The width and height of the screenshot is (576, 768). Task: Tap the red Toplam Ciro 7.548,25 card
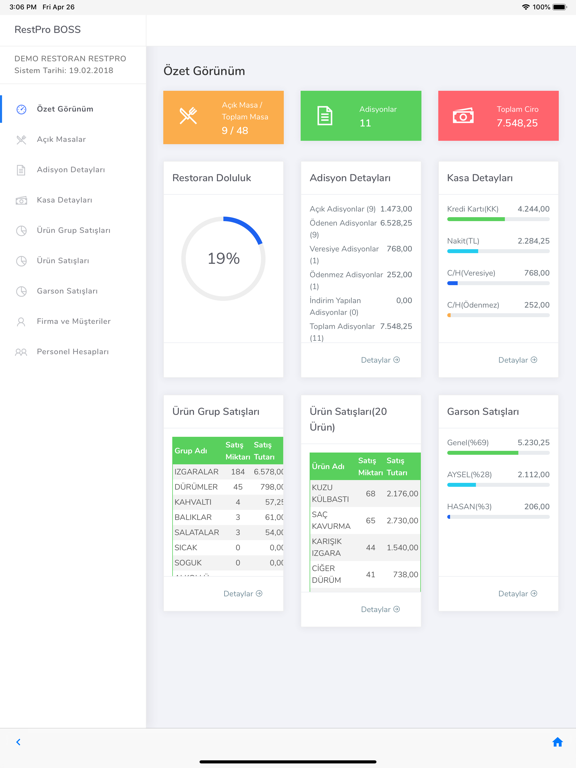[x=498, y=116]
